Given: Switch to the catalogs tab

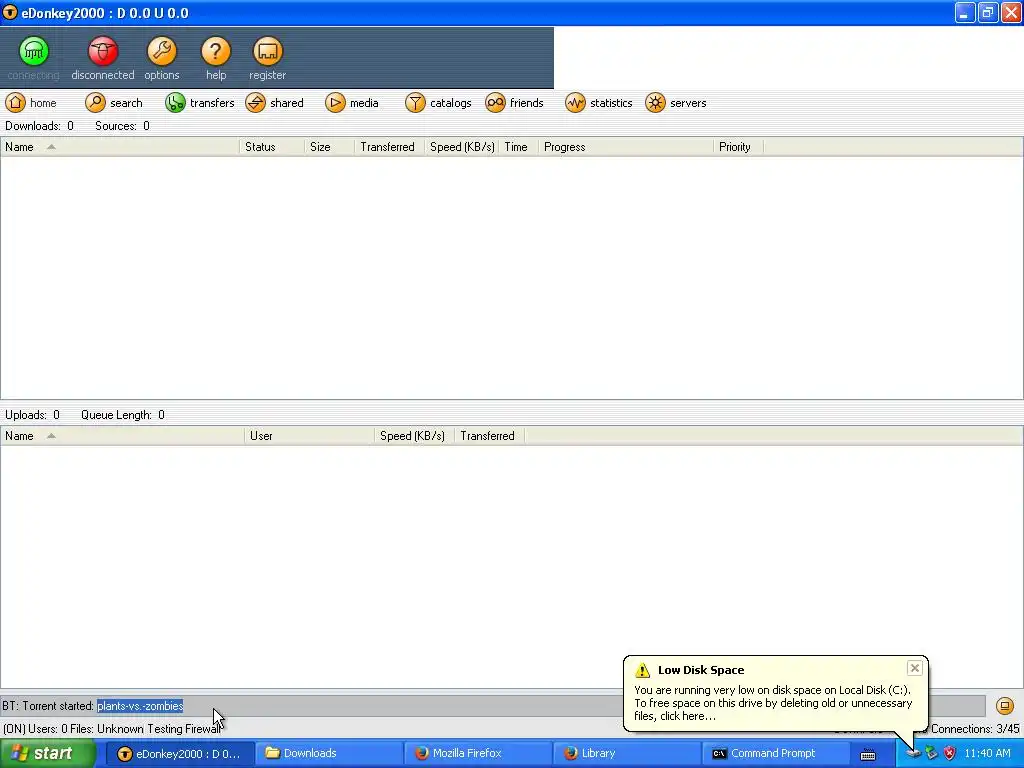Looking at the screenshot, I should (438, 103).
